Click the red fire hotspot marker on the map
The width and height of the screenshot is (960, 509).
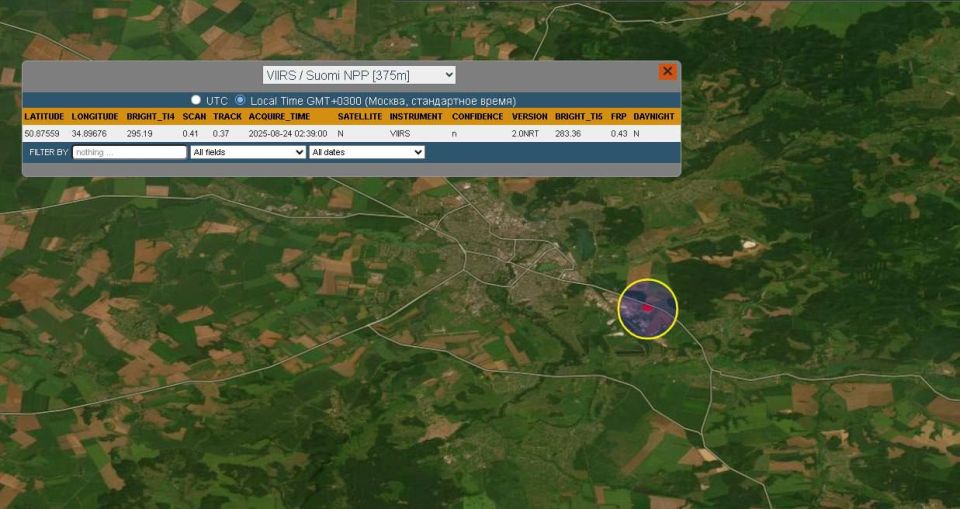click(x=648, y=308)
